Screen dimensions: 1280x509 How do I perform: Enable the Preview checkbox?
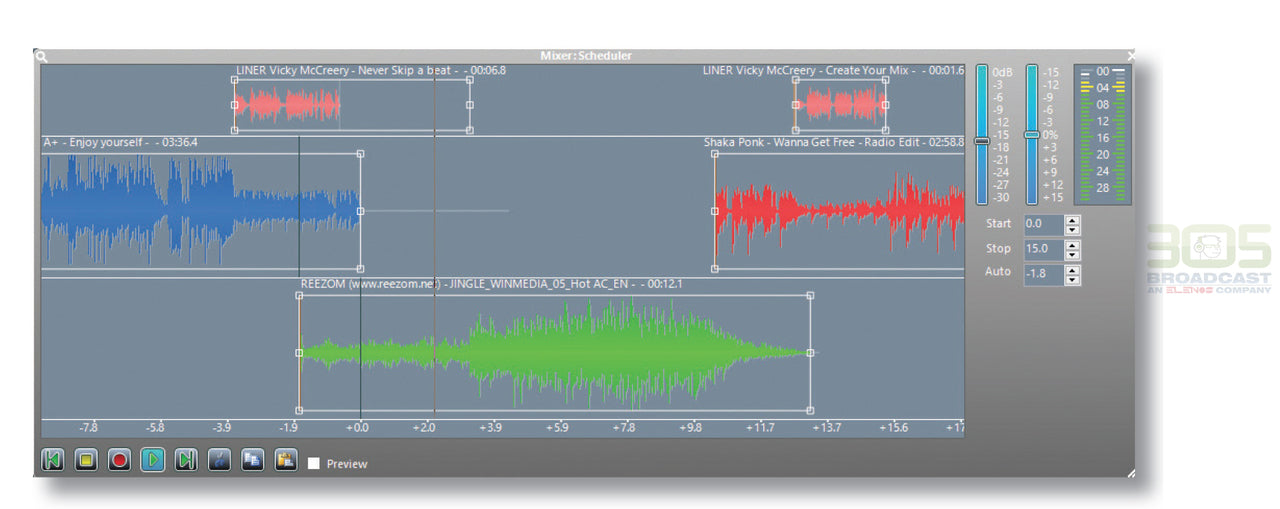[x=314, y=464]
